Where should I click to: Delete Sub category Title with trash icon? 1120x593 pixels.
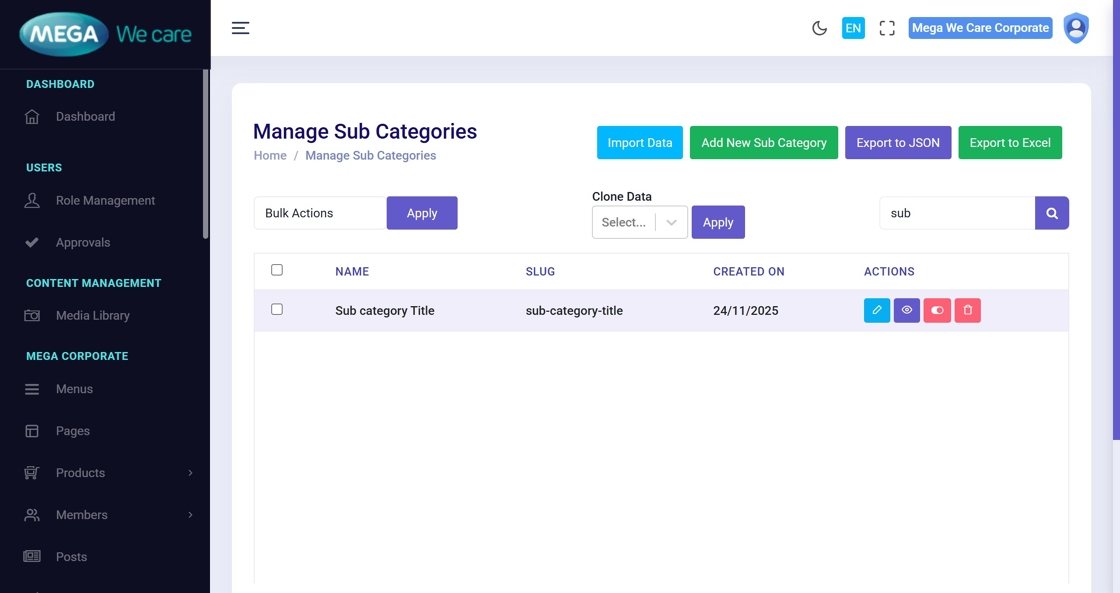(x=967, y=311)
